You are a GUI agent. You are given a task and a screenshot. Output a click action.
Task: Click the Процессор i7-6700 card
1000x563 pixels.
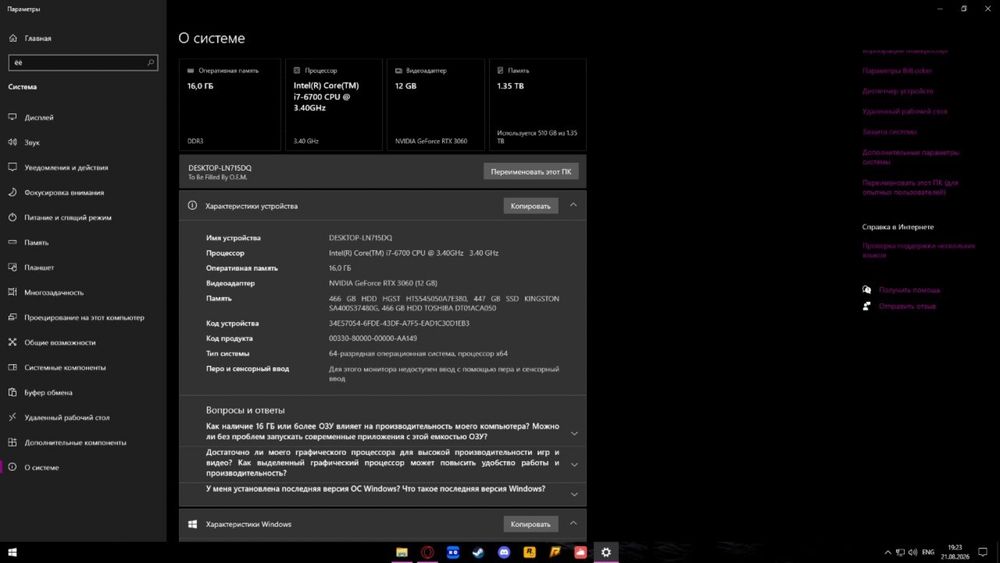point(334,105)
